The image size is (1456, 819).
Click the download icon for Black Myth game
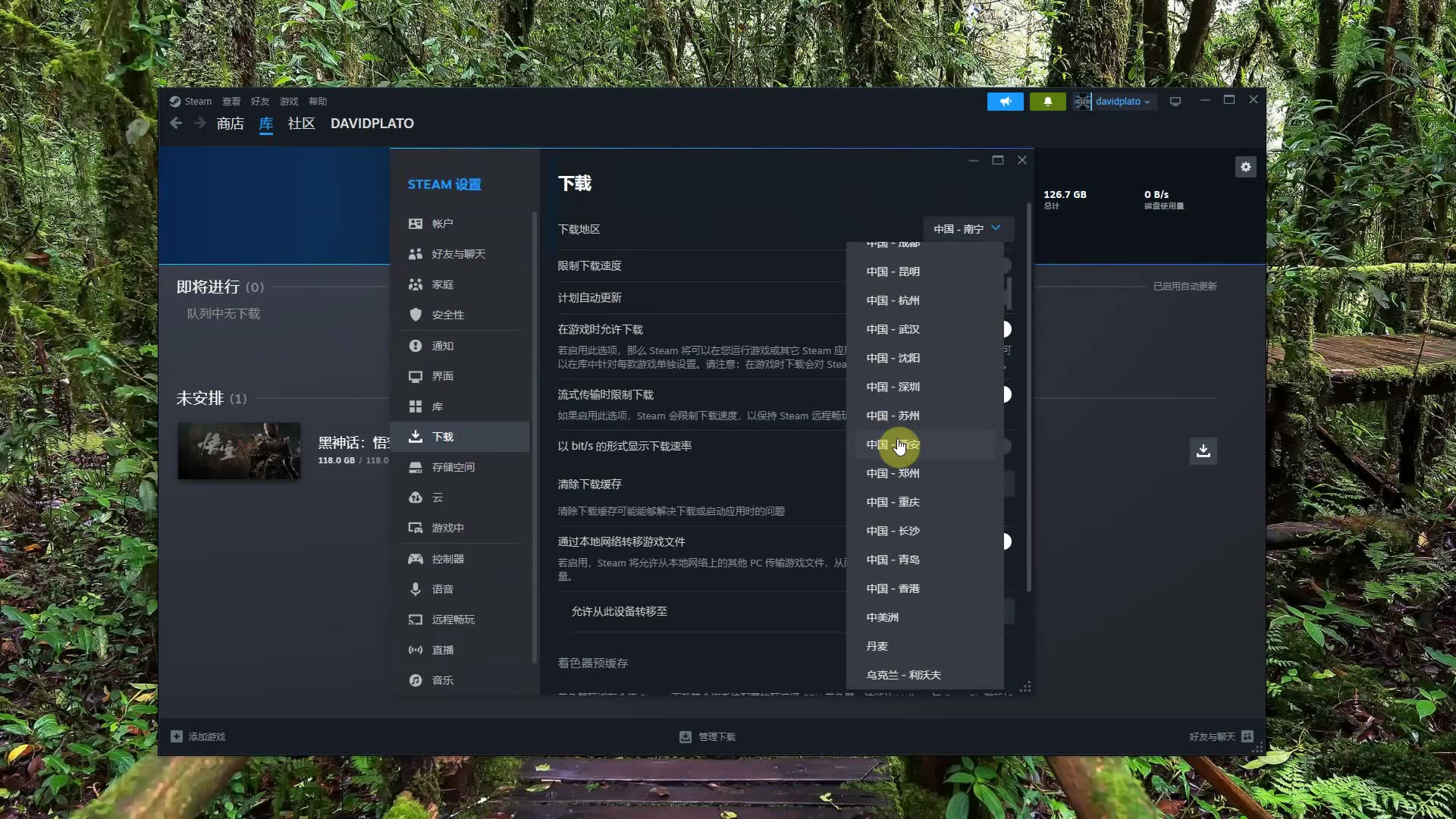[1203, 451]
